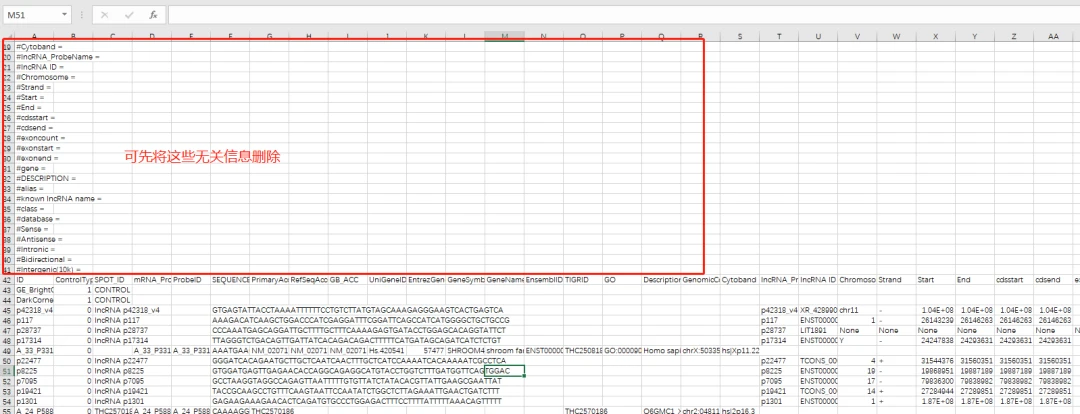The image size is (1080, 414).
Task: Click the 'LIT1891' cell
Action: [818, 331]
